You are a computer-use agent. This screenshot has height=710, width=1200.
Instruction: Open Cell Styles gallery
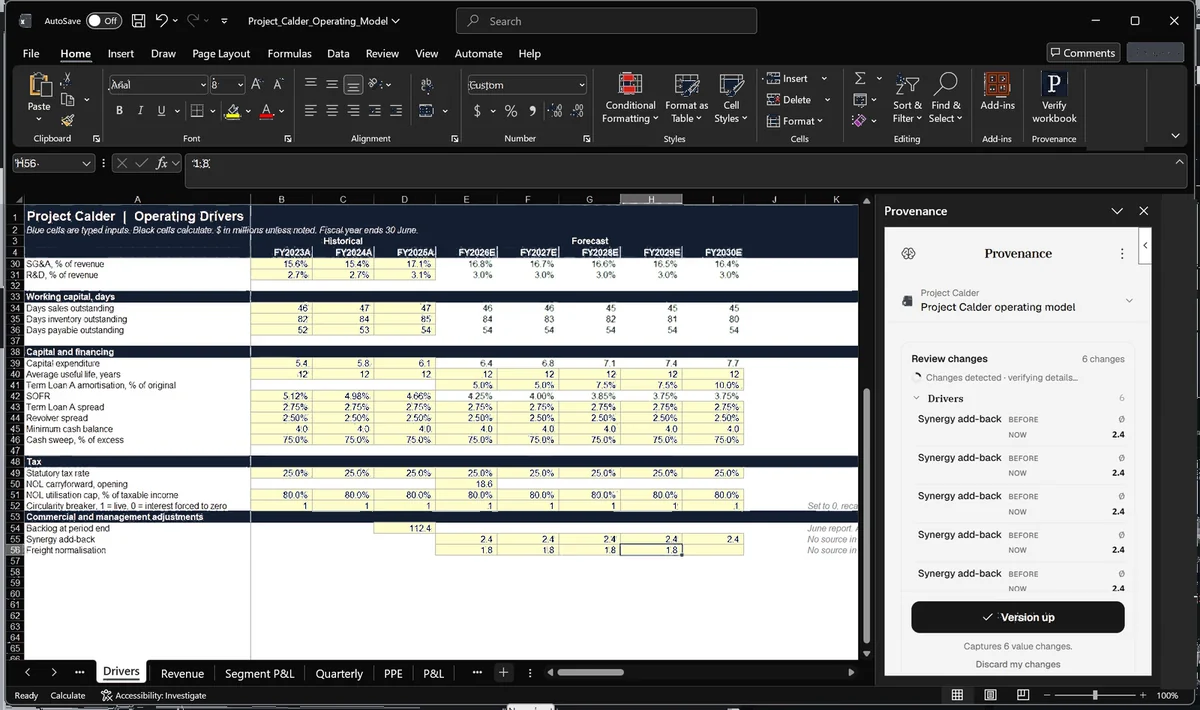(x=731, y=98)
